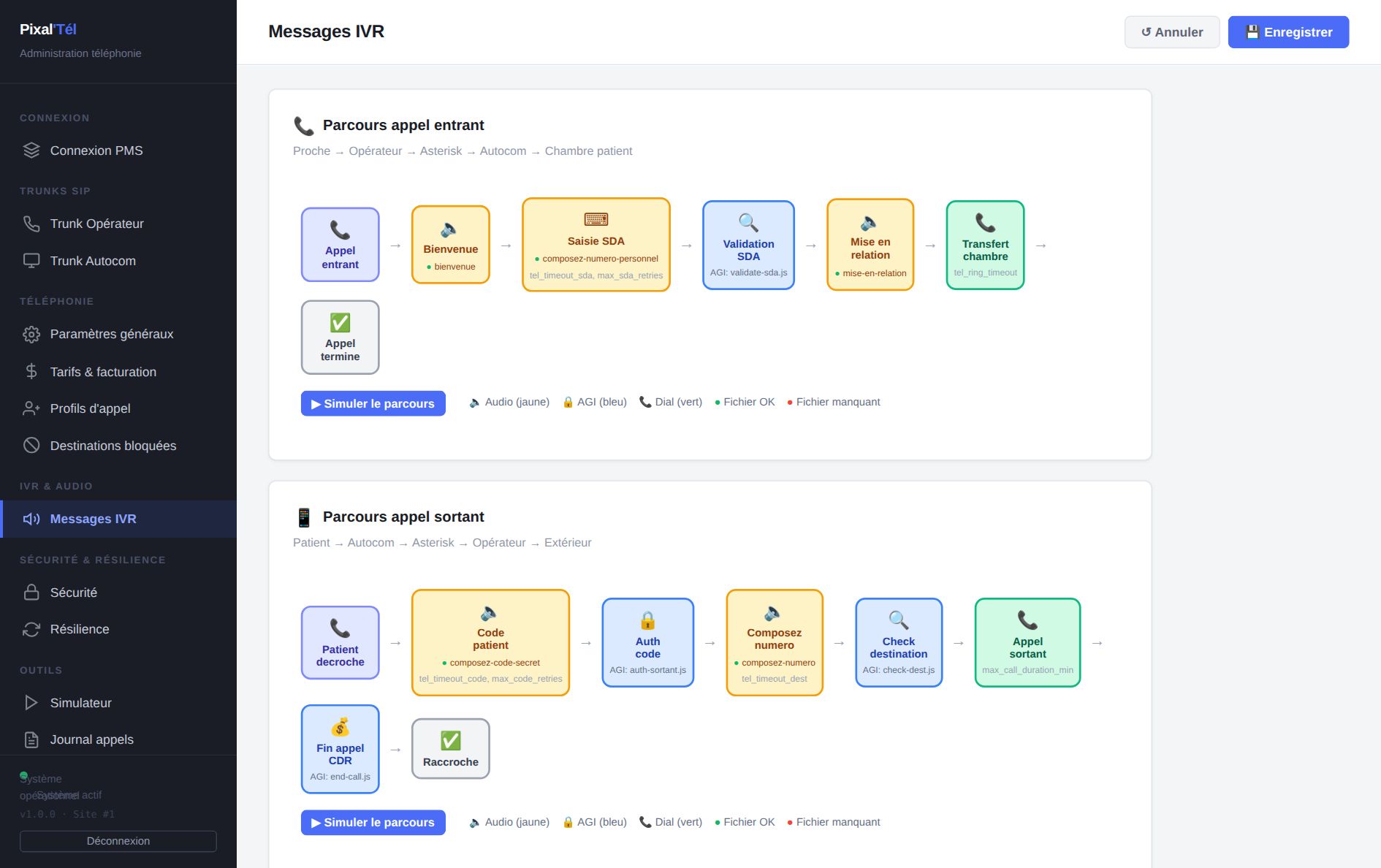The width and height of the screenshot is (1381, 868).
Task: Select the Raccroche node
Action: (451, 749)
